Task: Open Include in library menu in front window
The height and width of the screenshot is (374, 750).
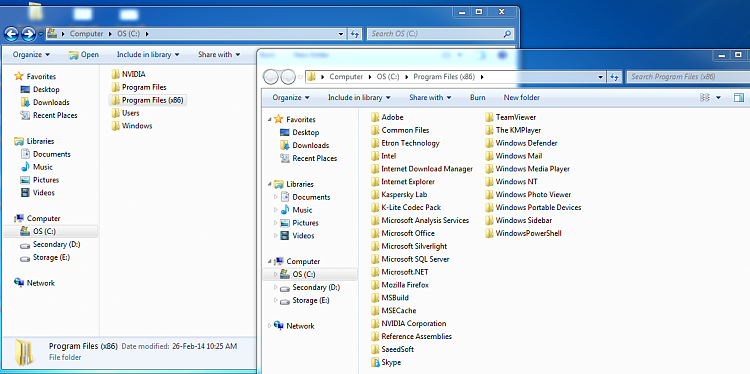Action: [x=359, y=98]
